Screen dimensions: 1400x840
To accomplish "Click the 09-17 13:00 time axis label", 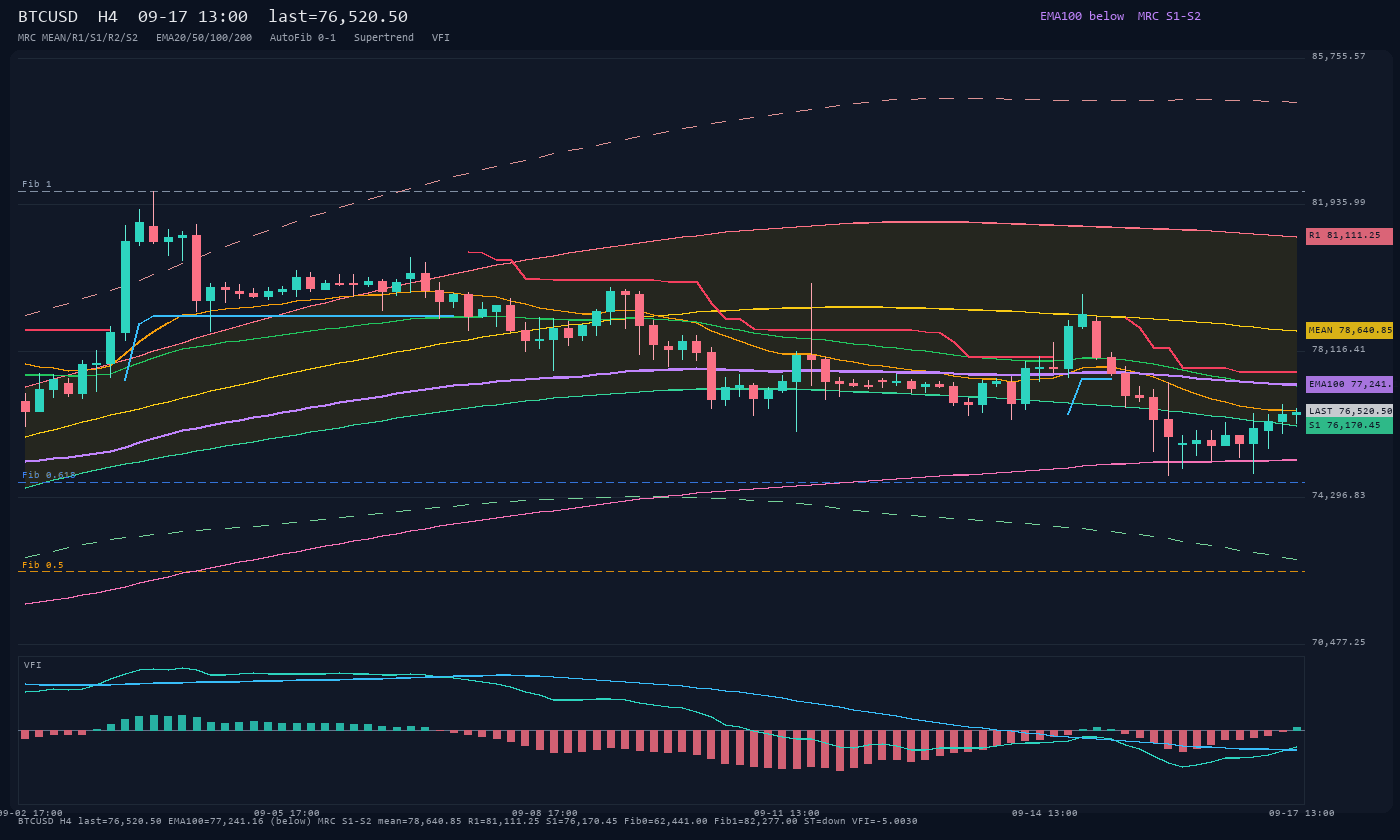I will (x=1302, y=813).
